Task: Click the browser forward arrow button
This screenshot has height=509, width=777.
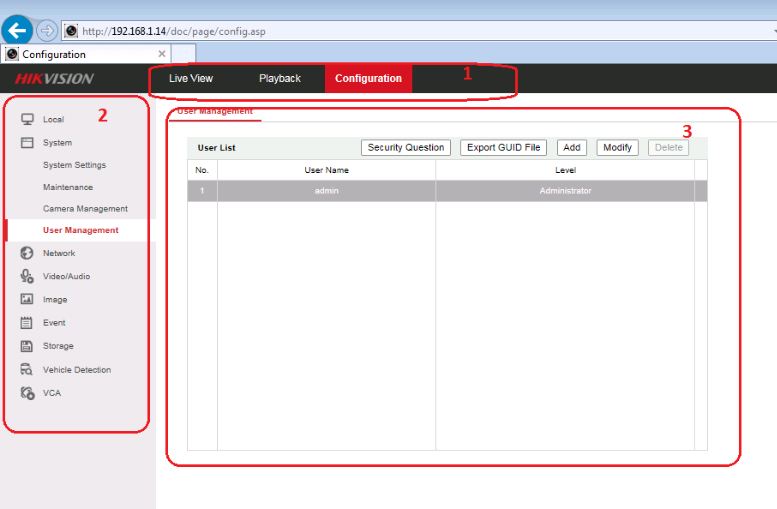Action: pos(47,31)
